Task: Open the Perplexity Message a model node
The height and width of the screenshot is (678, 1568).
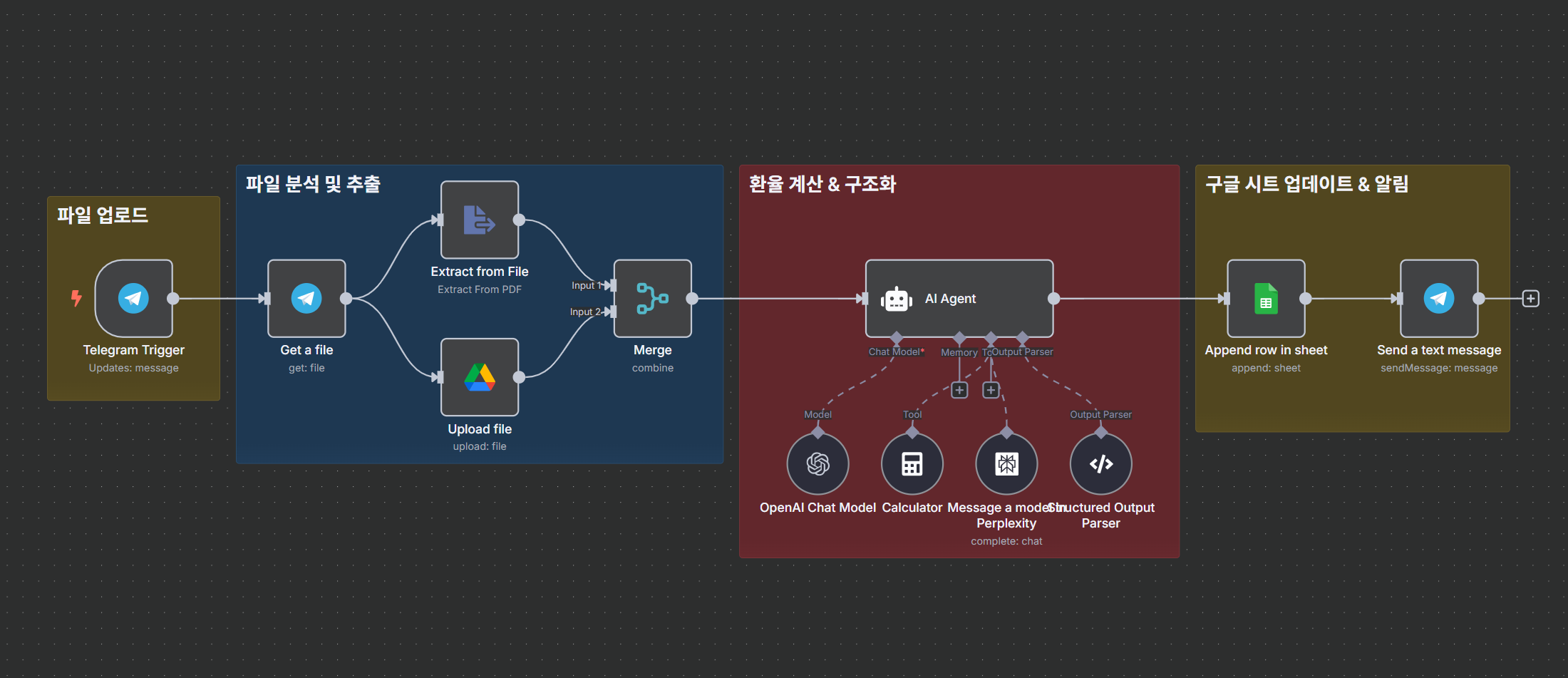Action: [1006, 464]
